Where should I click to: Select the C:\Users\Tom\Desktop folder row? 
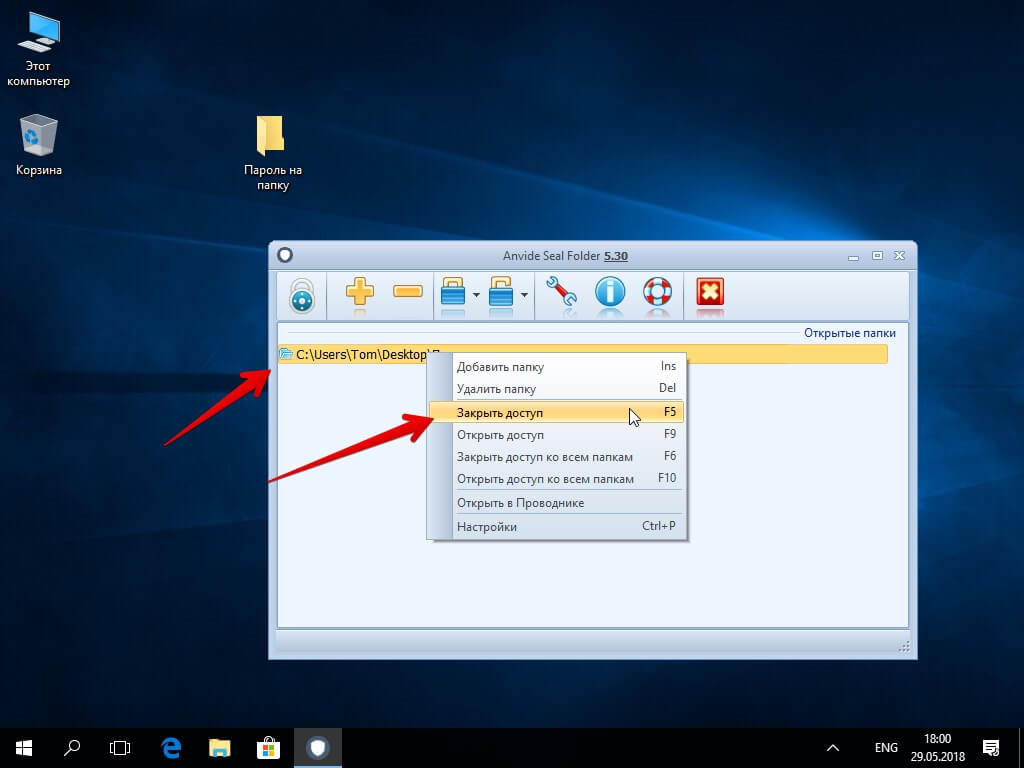(583, 354)
